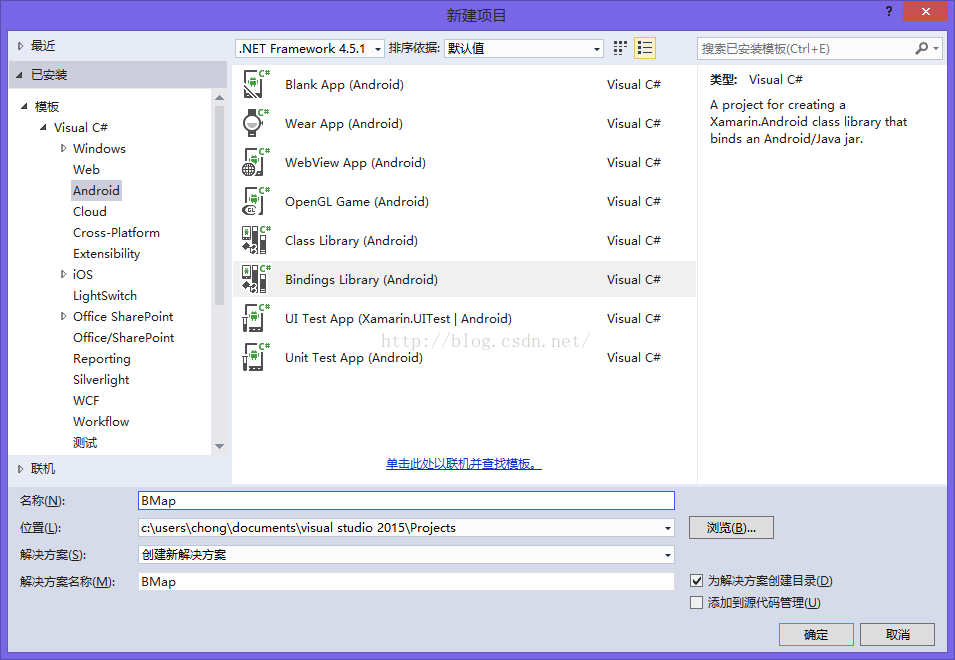Click the 浏览(B)... browse button
This screenshot has height=660, width=955.
(731, 528)
